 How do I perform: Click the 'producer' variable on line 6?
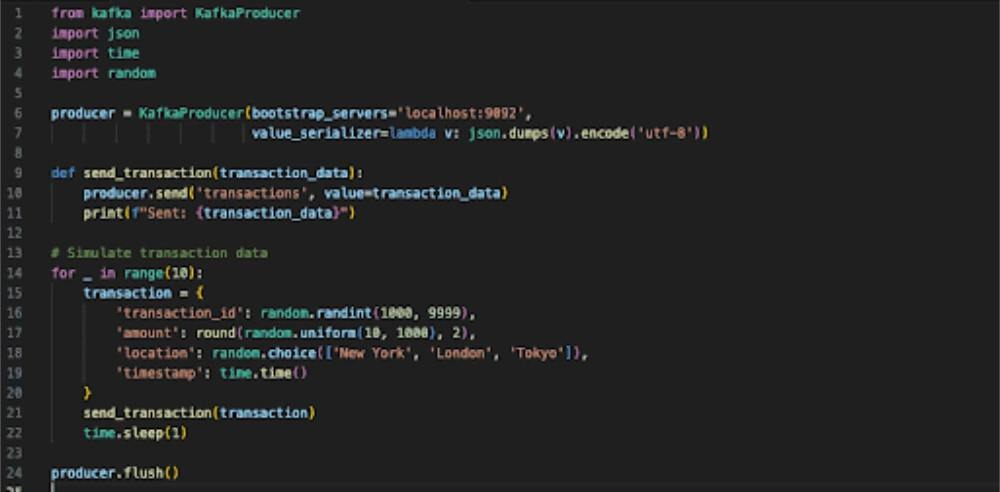83,114
